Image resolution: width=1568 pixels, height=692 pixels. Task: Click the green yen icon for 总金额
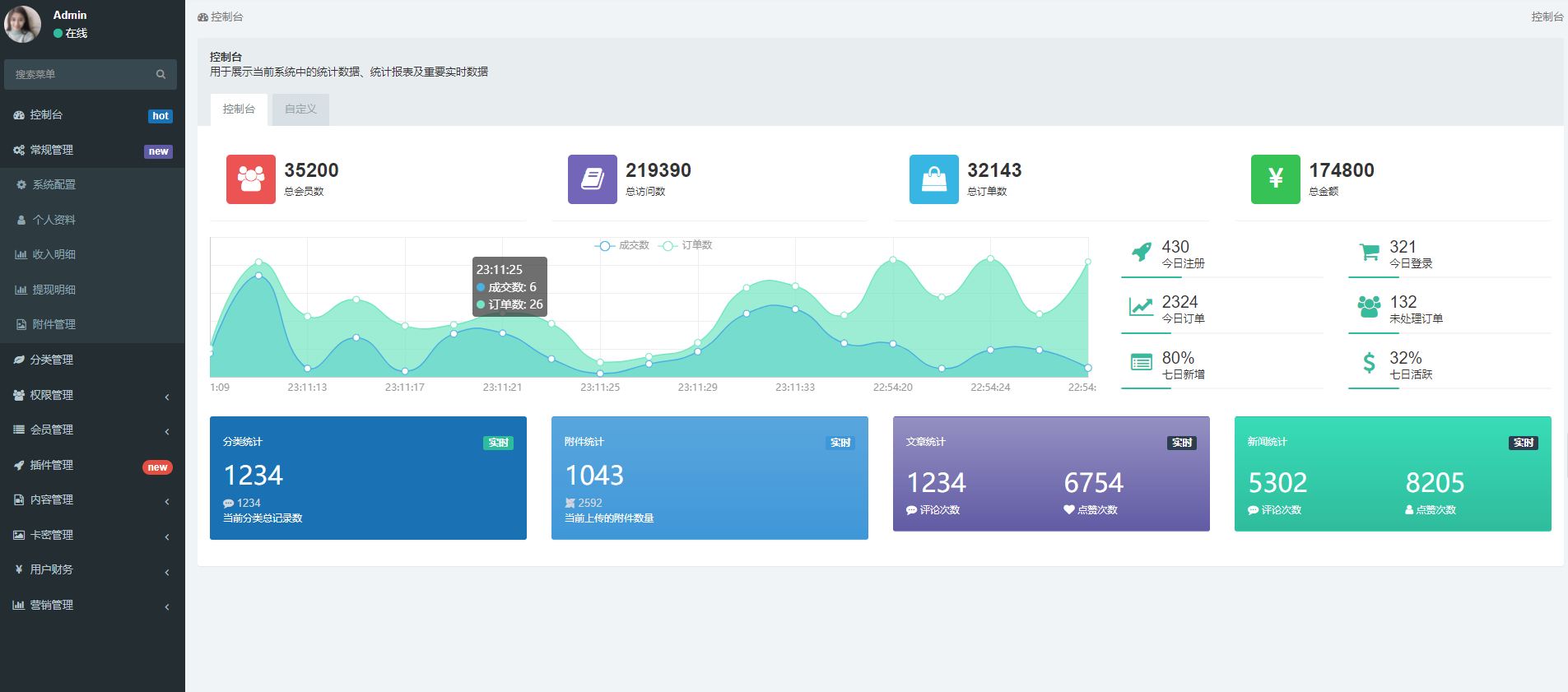pyautogui.click(x=1275, y=179)
